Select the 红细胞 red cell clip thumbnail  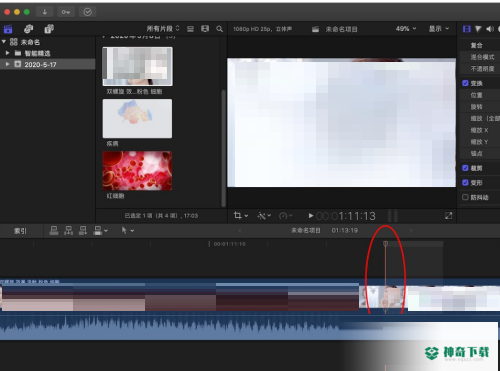137,170
